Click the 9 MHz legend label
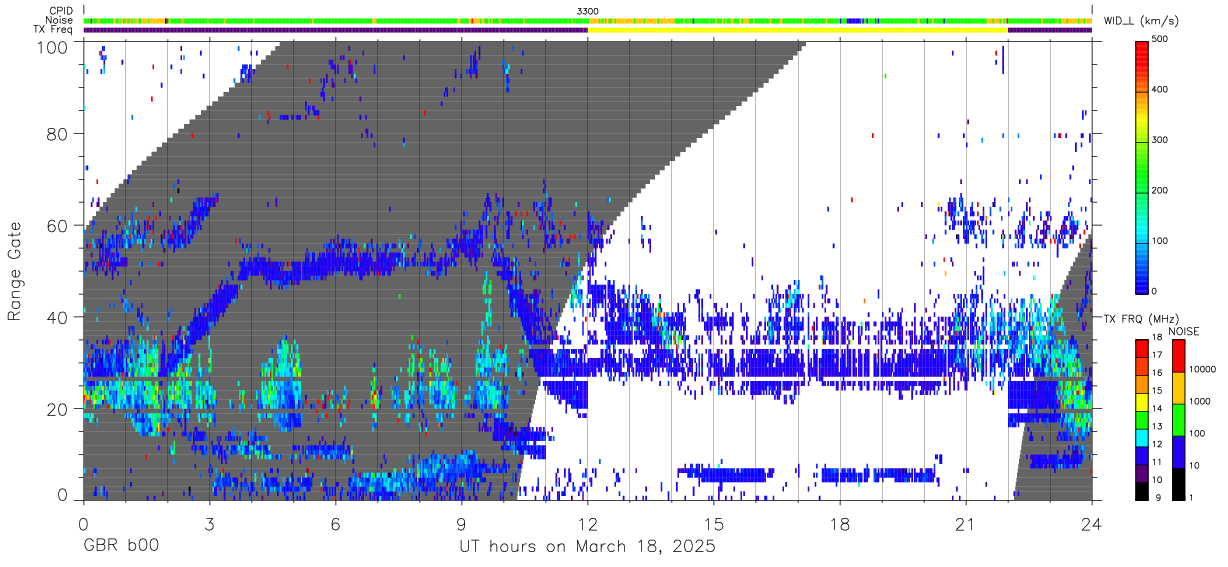 tap(1160, 497)
